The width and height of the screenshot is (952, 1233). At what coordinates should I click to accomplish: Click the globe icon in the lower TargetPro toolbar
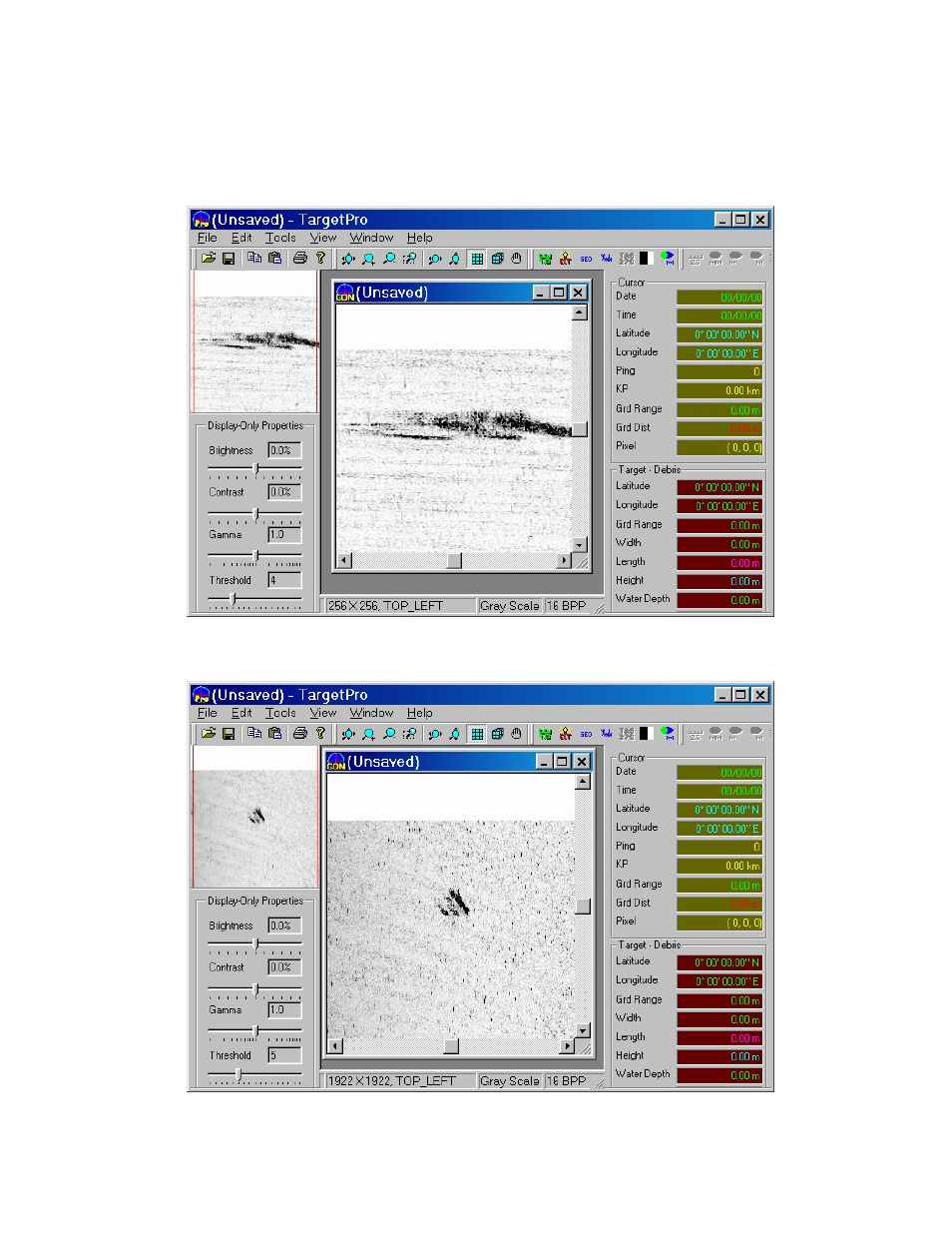[x=667, y=734]
